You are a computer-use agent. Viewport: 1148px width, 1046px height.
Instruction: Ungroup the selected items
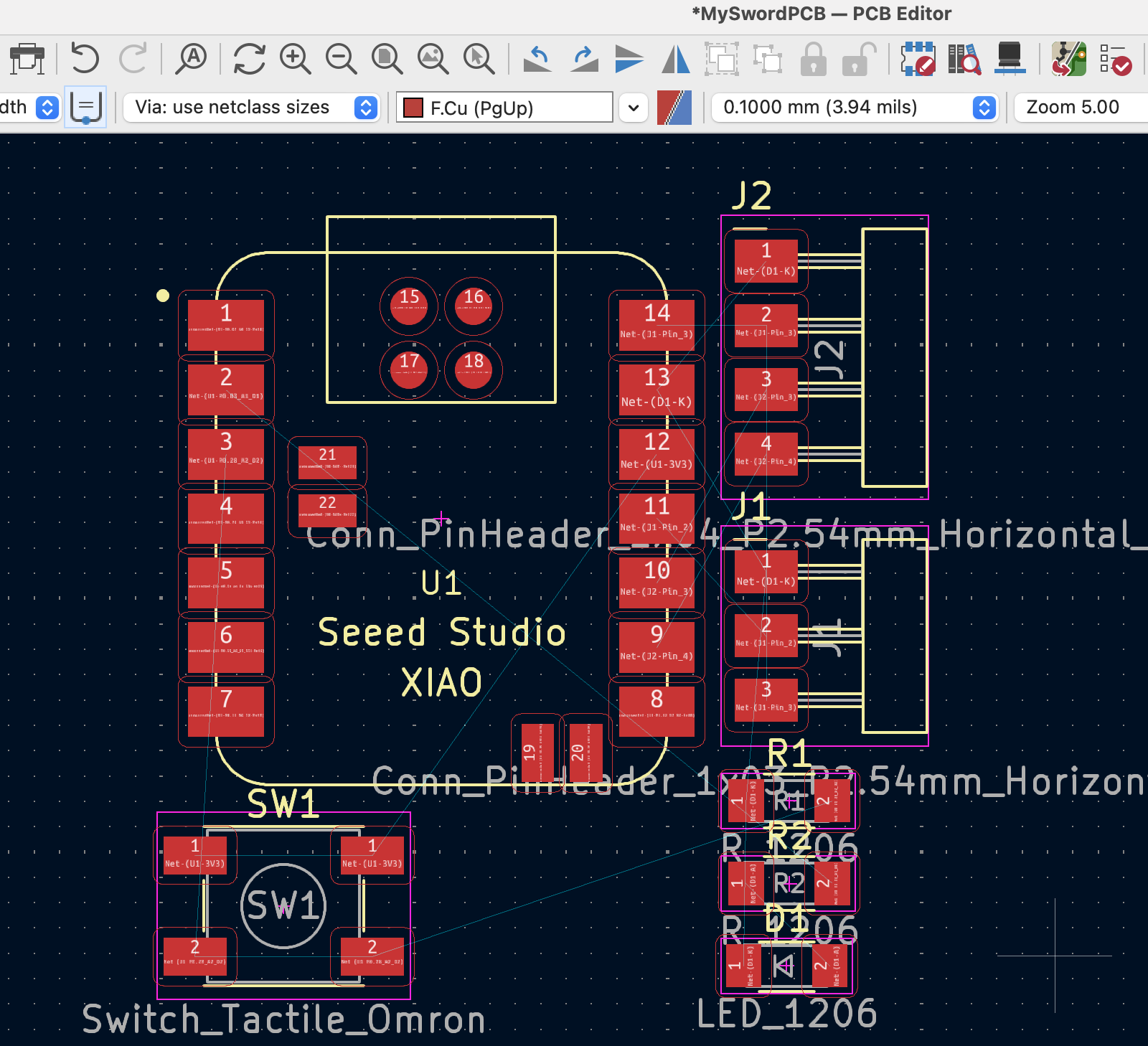pyautogui.click(x=768, y=59)
